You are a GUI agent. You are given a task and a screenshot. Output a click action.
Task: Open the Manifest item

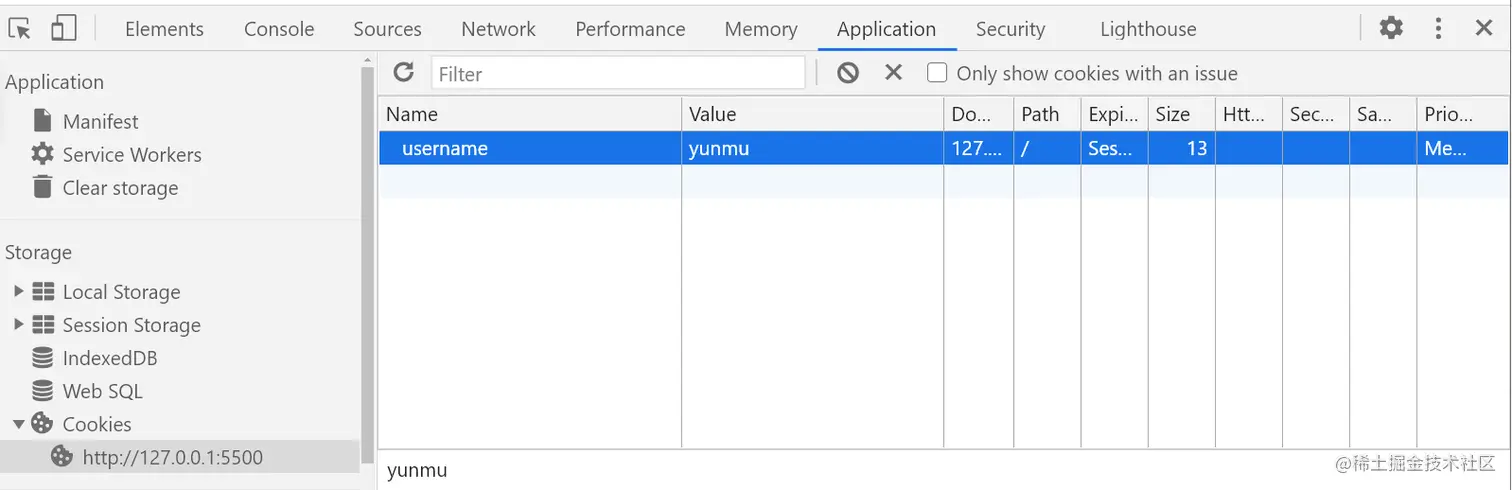point(100,122)
